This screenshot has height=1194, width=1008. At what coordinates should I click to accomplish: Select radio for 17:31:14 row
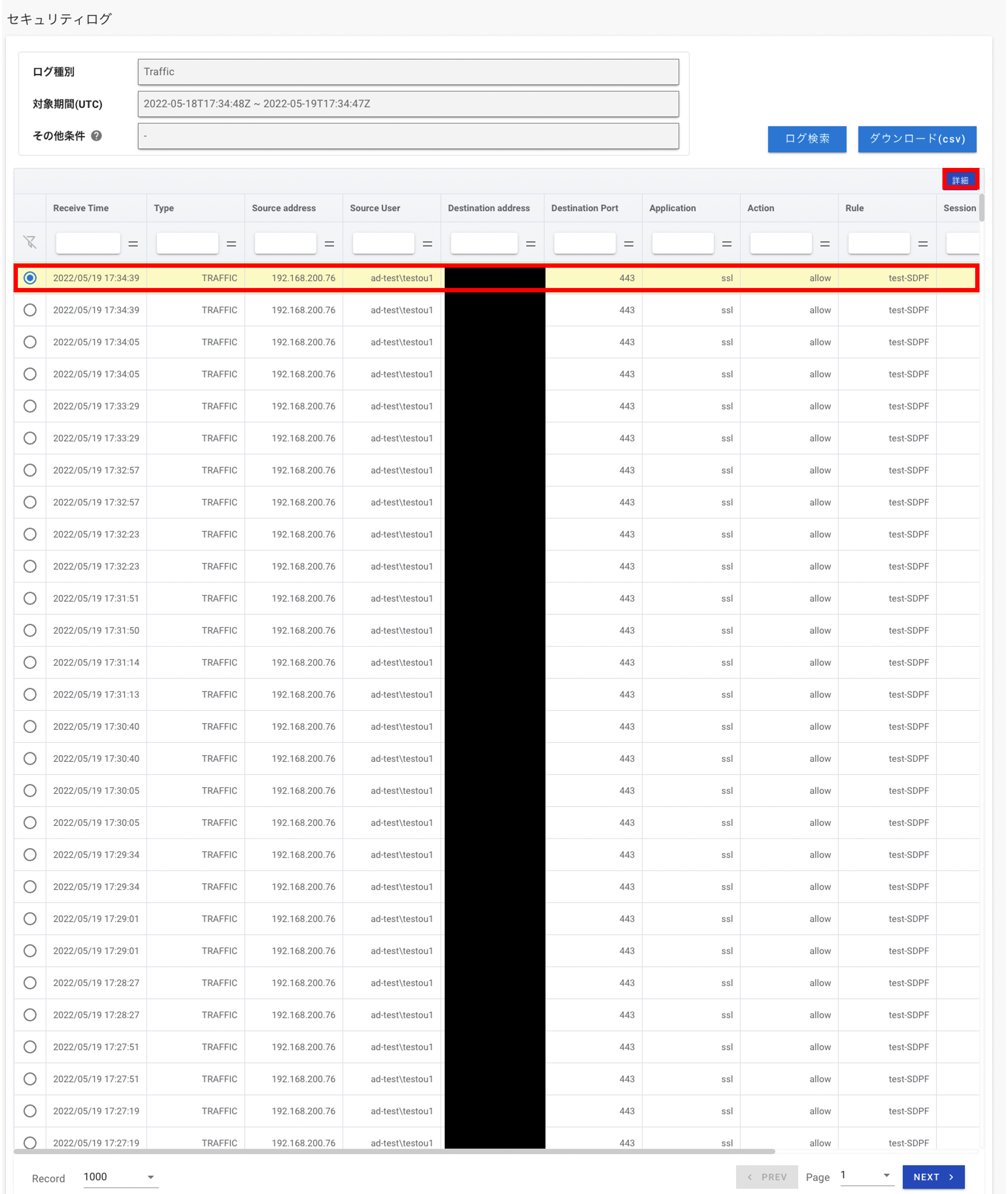(x=30, y=662)
